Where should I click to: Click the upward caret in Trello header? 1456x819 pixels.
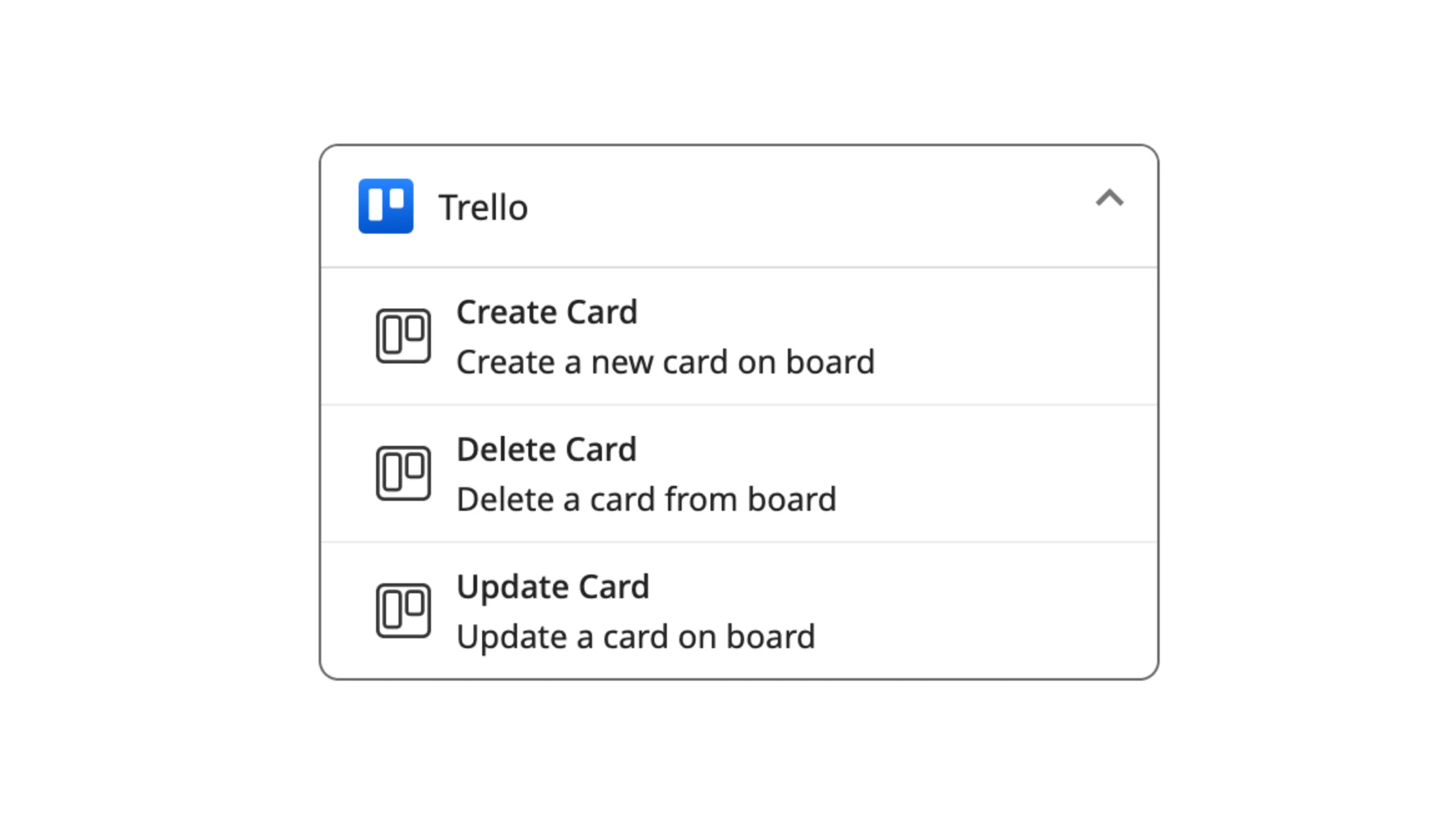[x=1110, y=198]
